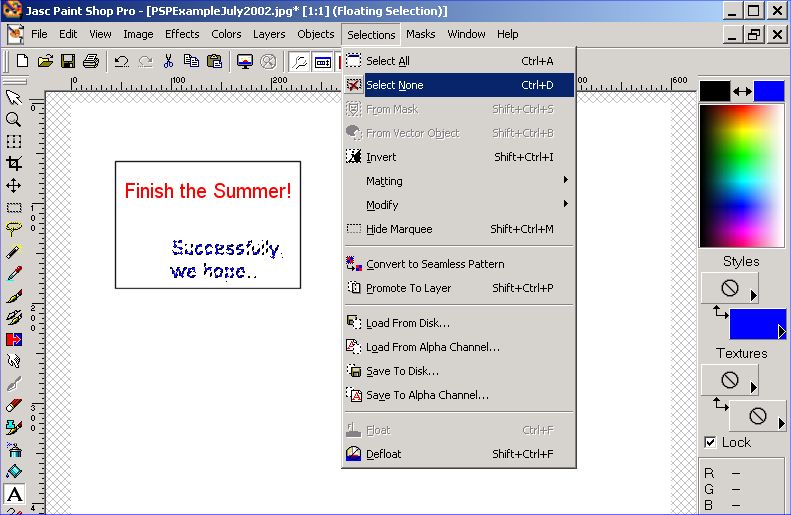Image resolution: width=791 pixels, height=515 pixels.
Task: Click the Open folder icon in toolbar
Action: point(45,62)
